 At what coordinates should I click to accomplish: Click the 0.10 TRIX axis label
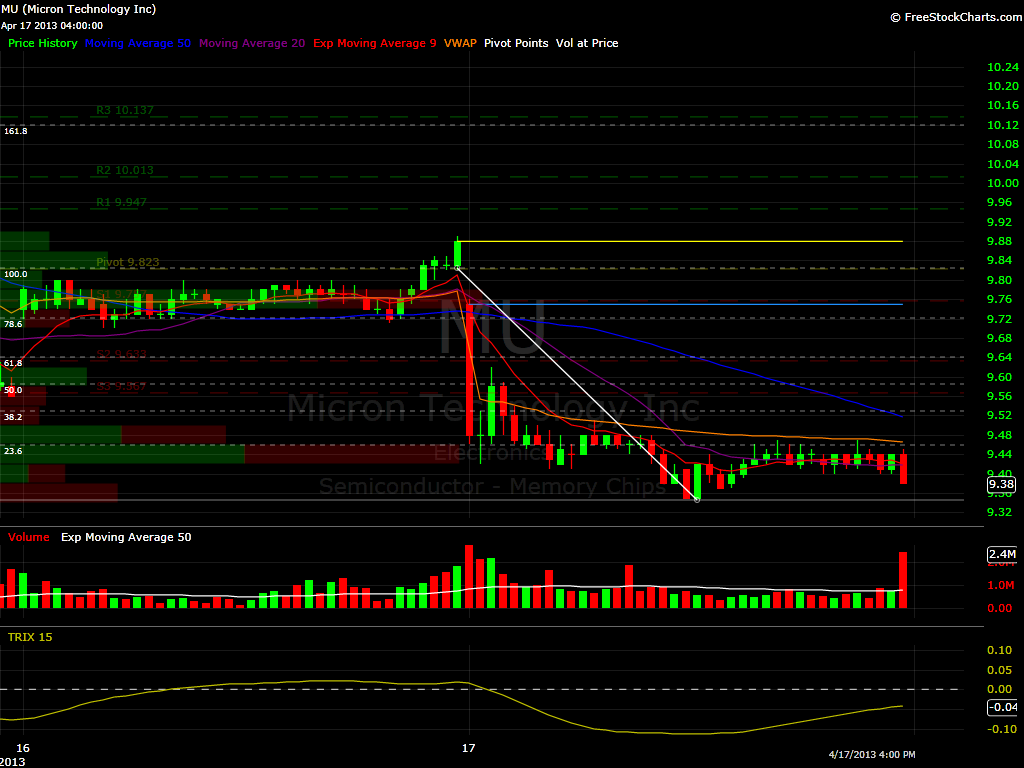(x=999, y=650)
